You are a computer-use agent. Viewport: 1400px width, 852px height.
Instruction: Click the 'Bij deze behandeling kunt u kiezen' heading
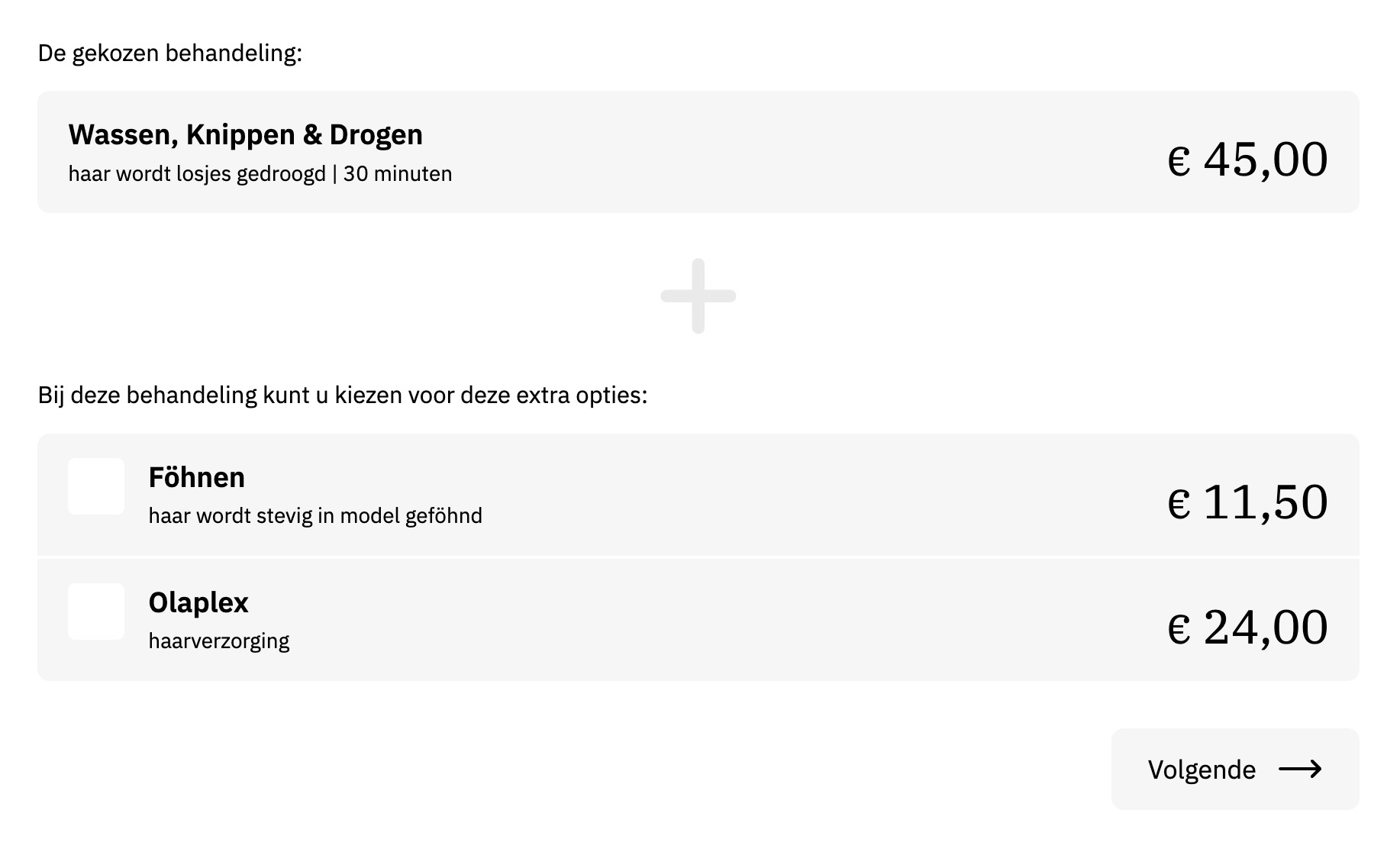[343, 395]
